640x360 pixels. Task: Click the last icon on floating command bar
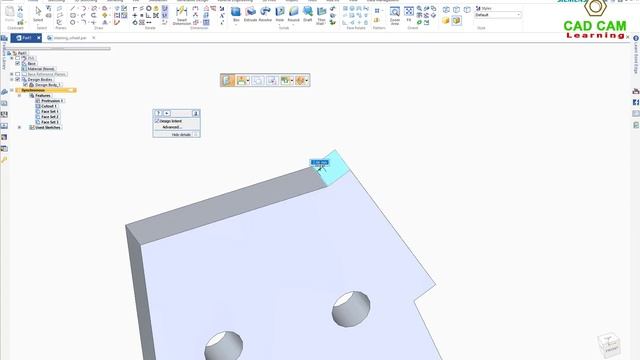click(300, 80)
